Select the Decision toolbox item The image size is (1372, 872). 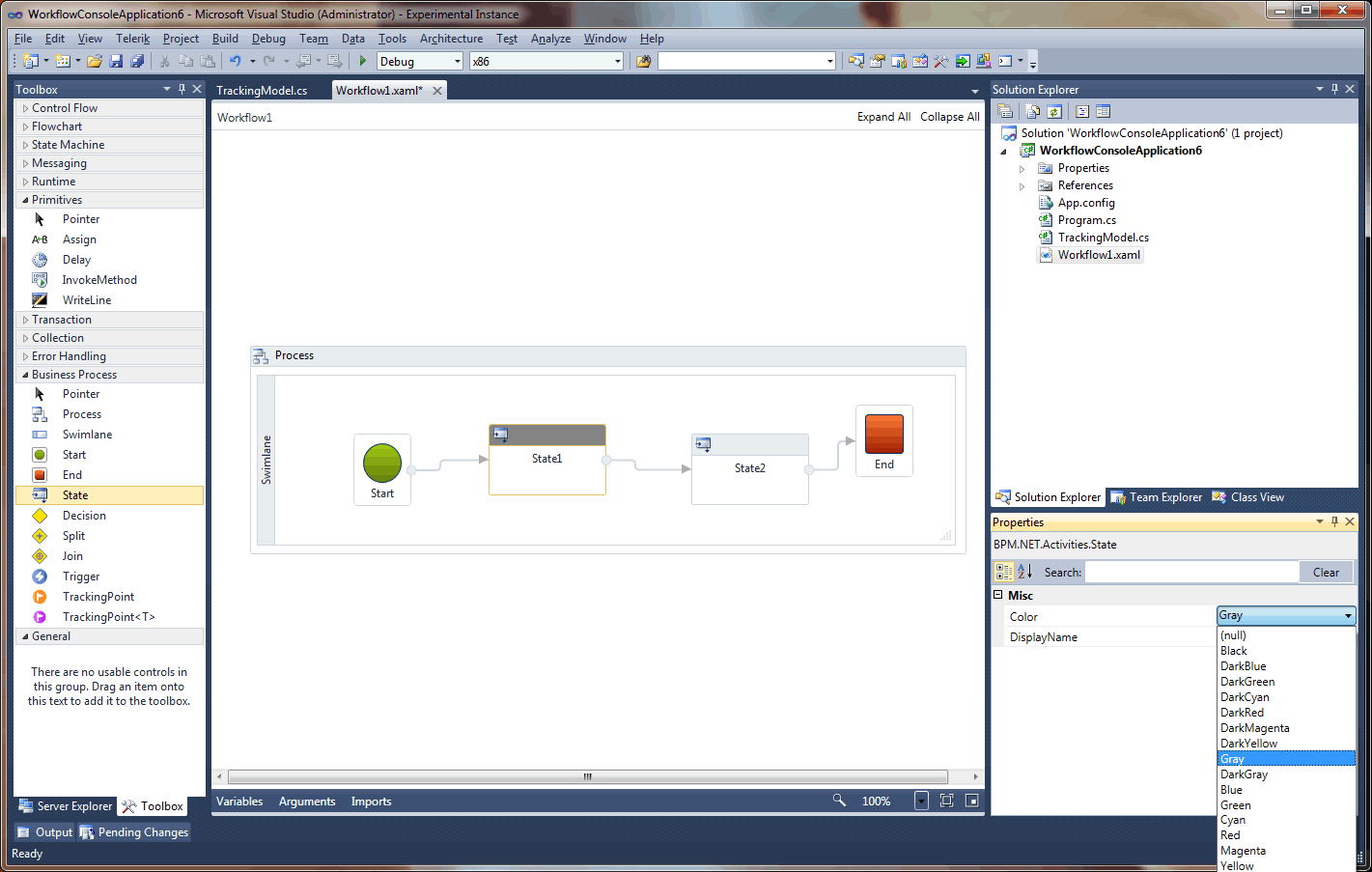pos(84,516)
